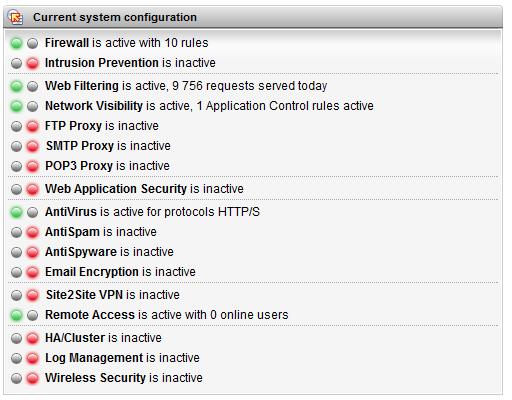Click the green indicator beside Remote Access
Image resolution: width=512 pixels, height=400 pixels.
[16, 315]
